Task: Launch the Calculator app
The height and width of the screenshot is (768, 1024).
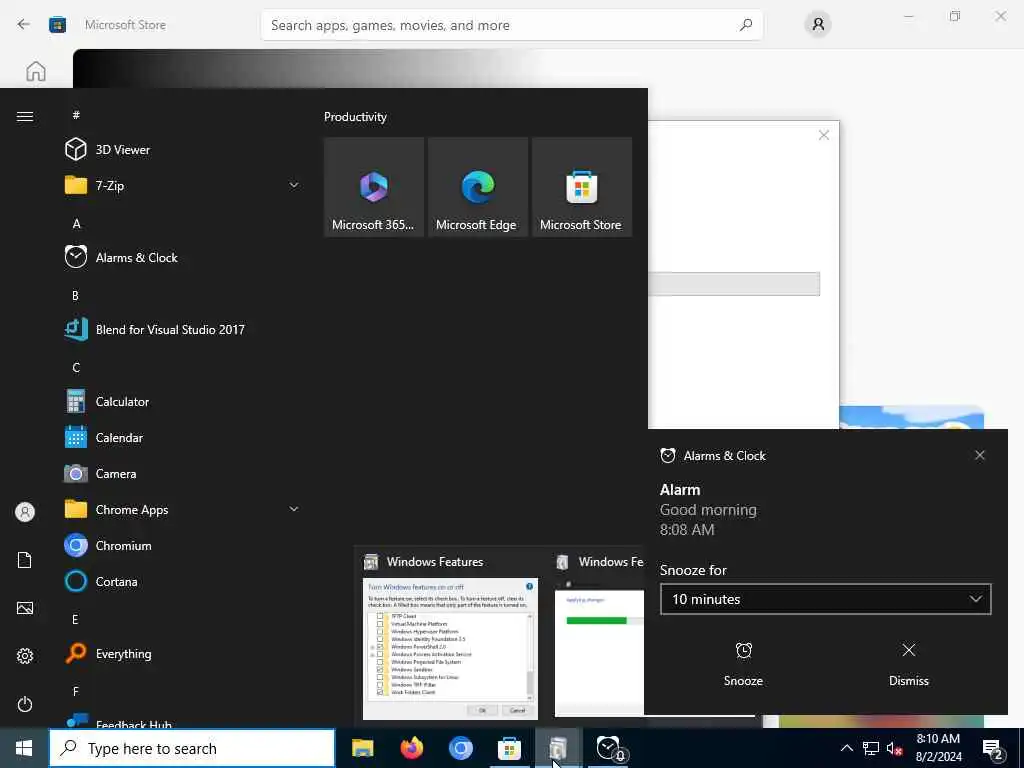Action: pyautogui.click(x=183, y=402)
